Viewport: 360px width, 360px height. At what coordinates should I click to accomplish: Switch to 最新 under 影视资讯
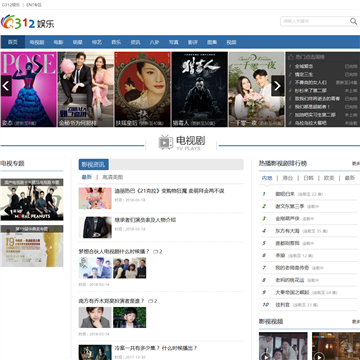point(87,177)
